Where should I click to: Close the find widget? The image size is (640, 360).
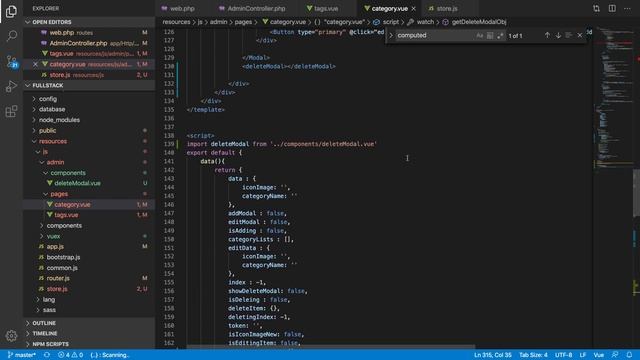coord(580,36)
